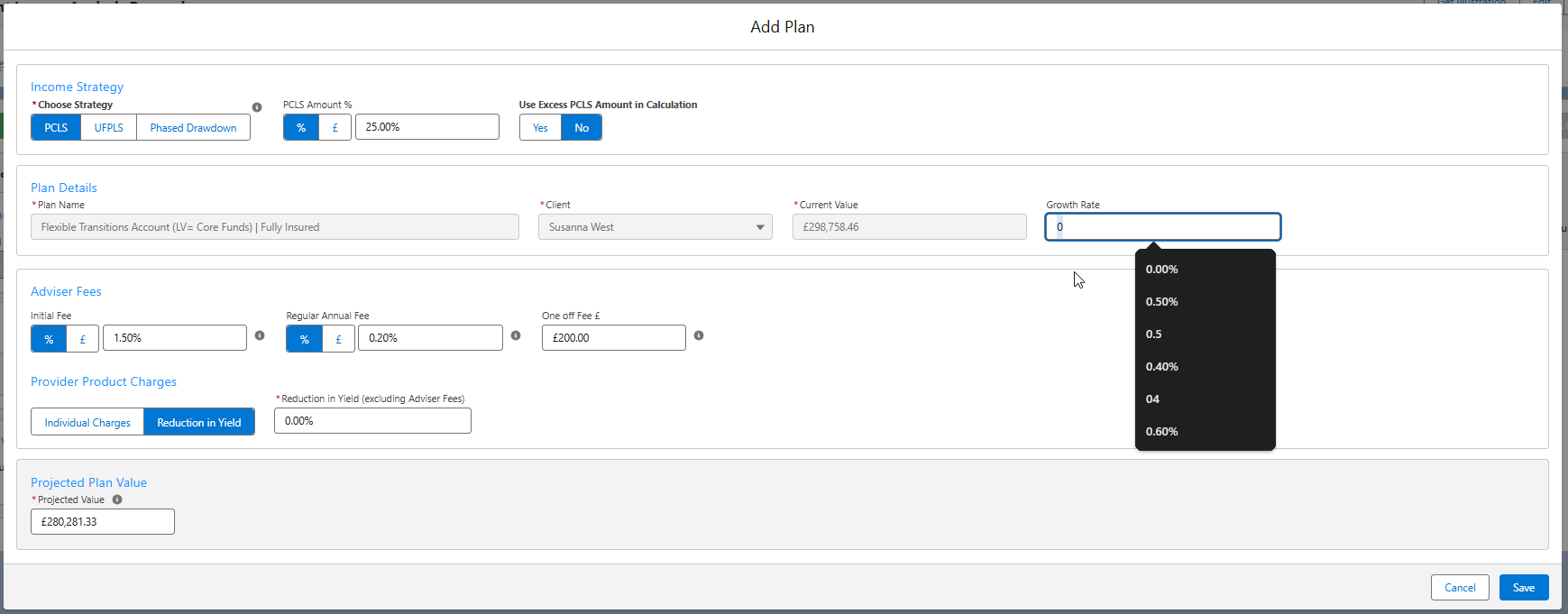
Task: Select PCLS income strategy
Action: (56, 128)
